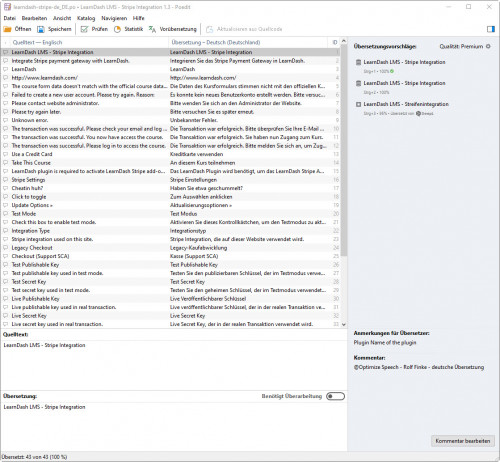
Task: Click translation 'Zum Auswählen anklicken'
Action: (x=201, y=197)
